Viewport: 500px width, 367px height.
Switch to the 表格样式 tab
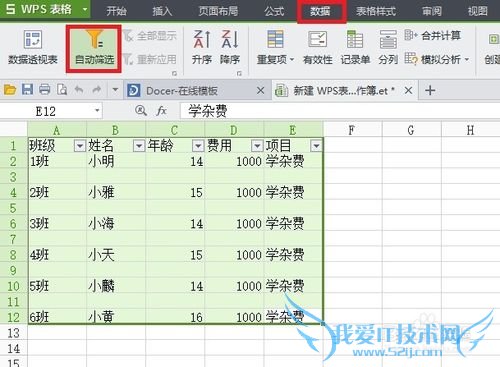pyautogui.click(x=376, y=11)
